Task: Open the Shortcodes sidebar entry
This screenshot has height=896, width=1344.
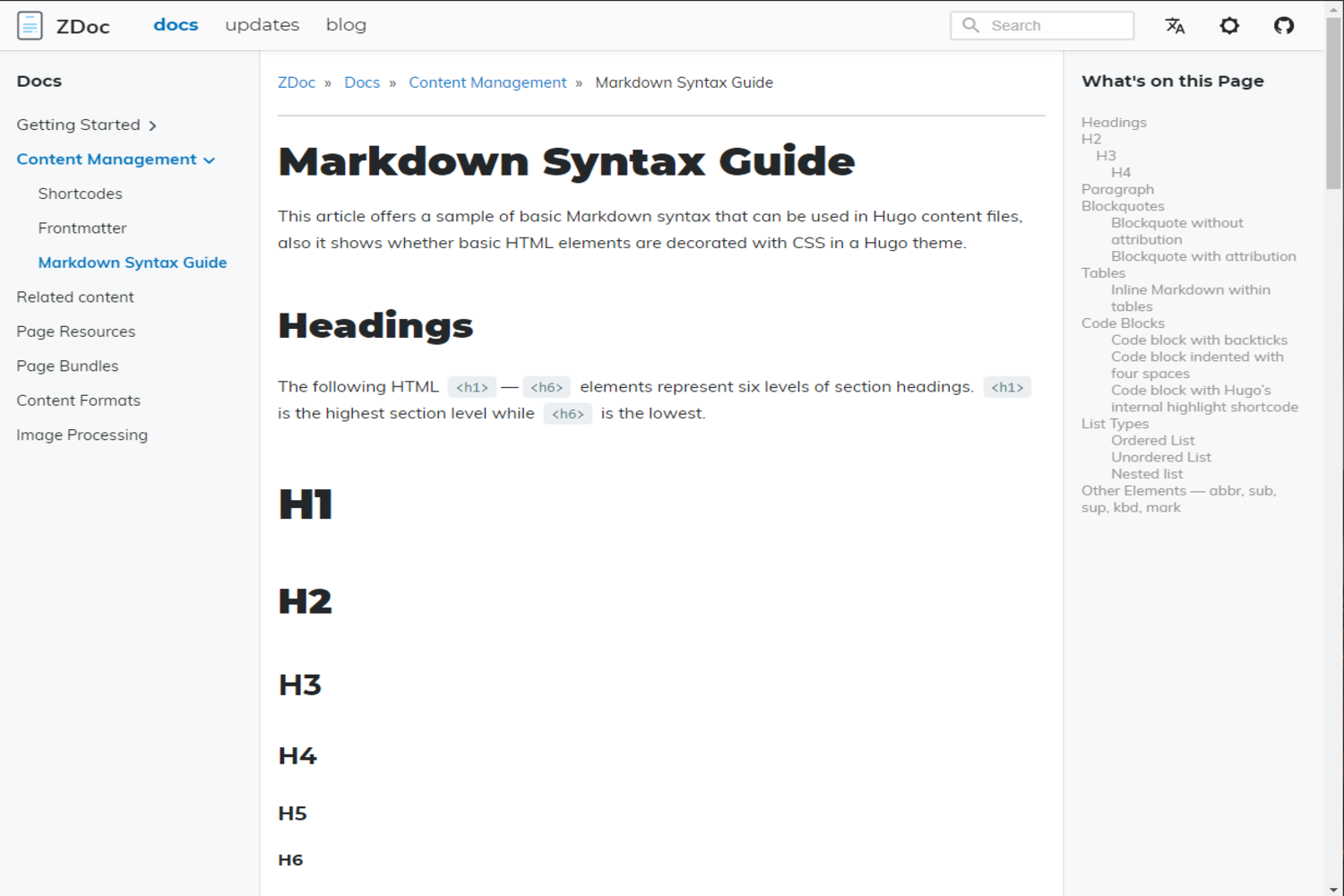Action: [x=80, y=194]
